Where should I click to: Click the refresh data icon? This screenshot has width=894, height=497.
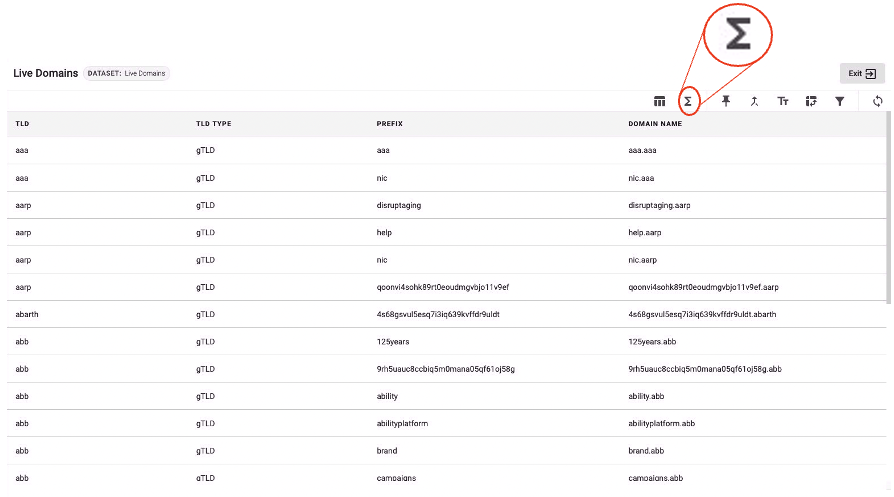pos(878,101)
